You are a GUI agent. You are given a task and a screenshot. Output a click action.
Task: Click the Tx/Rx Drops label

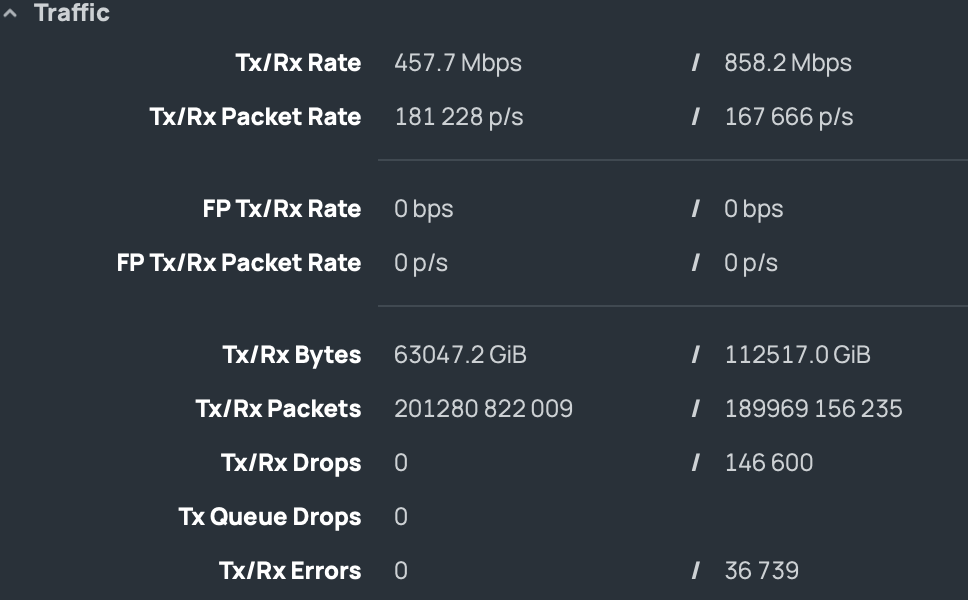[x=291, y=463]
